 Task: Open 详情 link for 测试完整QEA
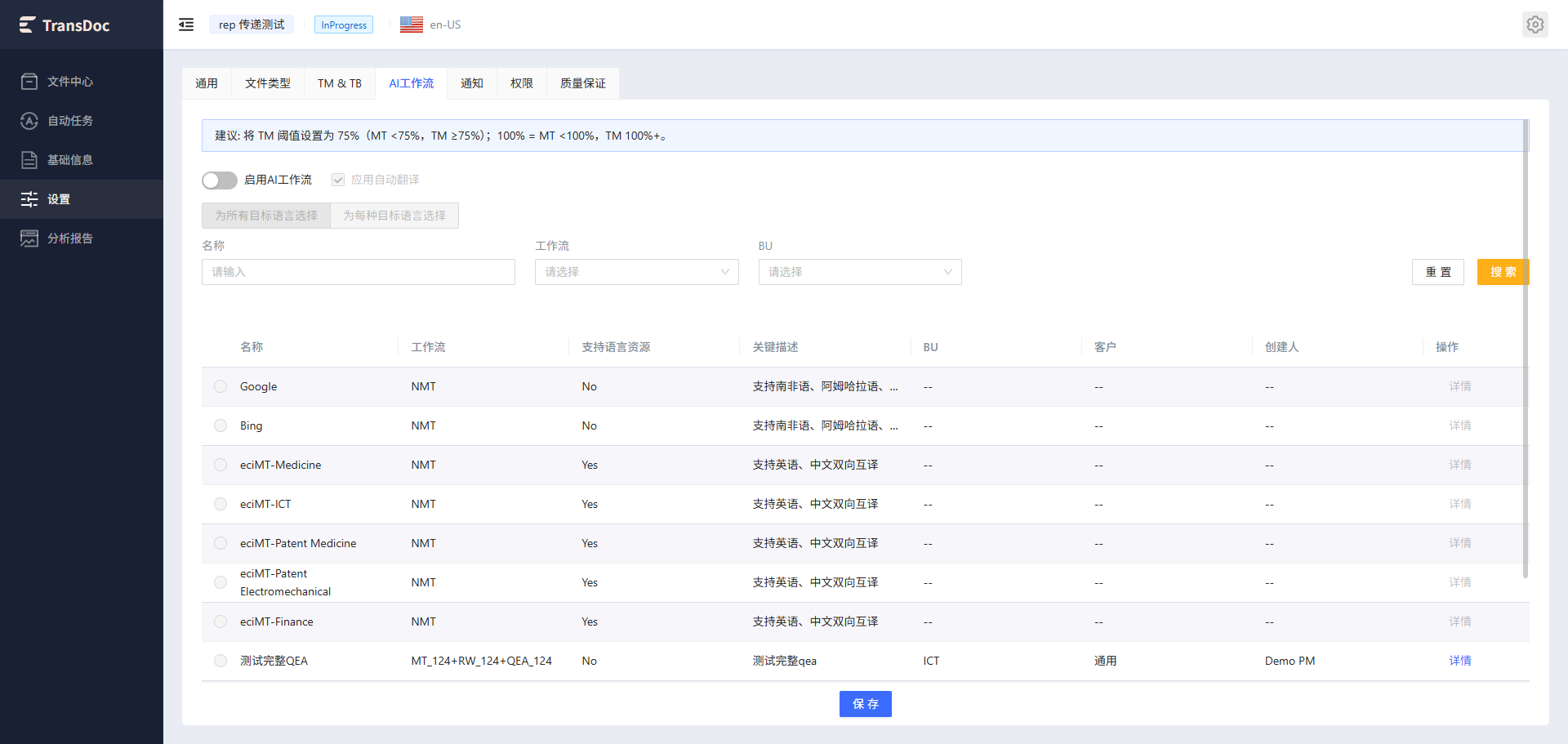(x=1460, y=661)
